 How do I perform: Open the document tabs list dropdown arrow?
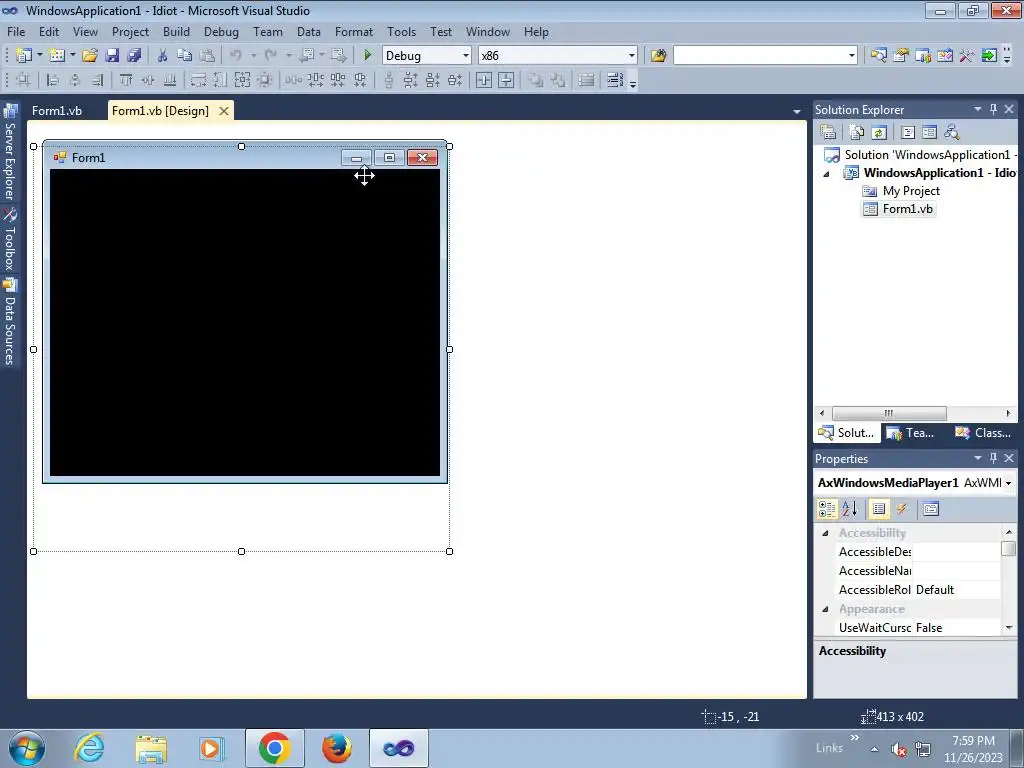(797, 112)
